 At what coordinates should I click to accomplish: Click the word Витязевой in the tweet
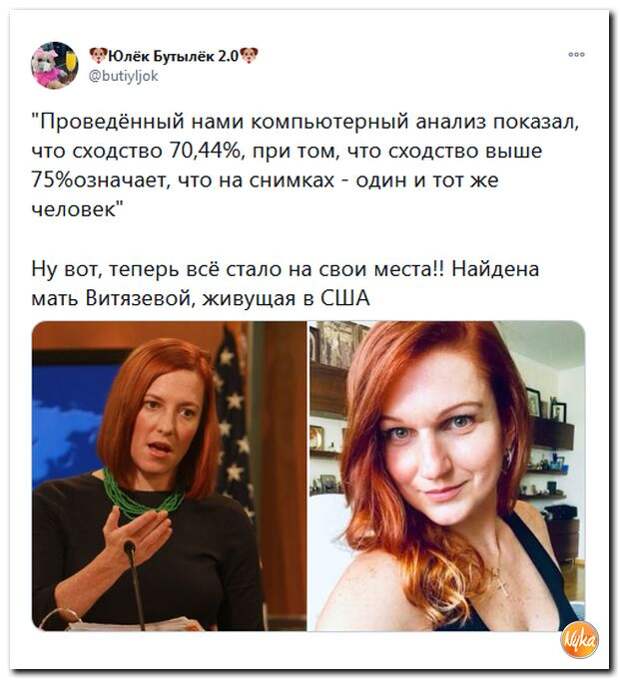[141, 298]
